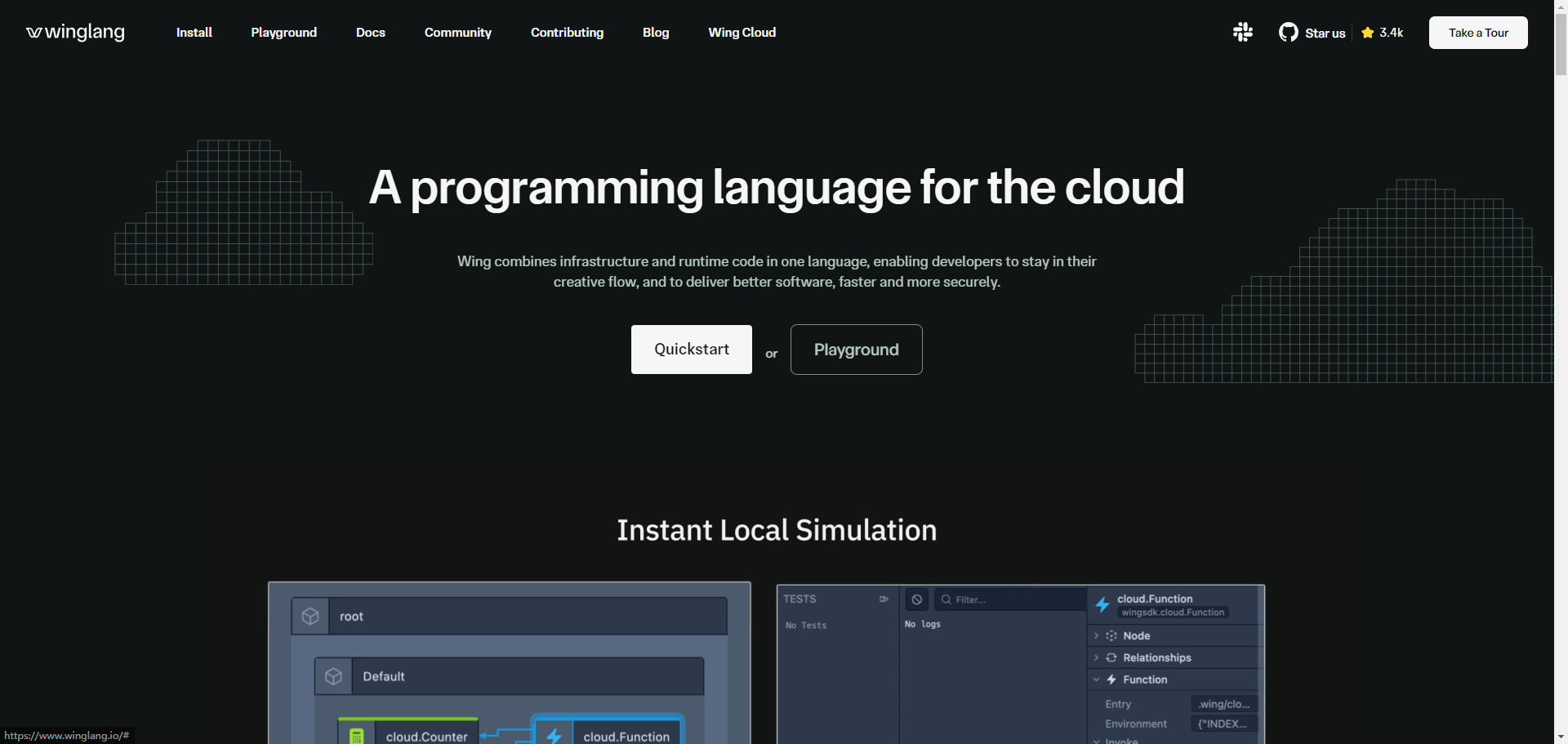Click the clear logs icon

[917, 599]
